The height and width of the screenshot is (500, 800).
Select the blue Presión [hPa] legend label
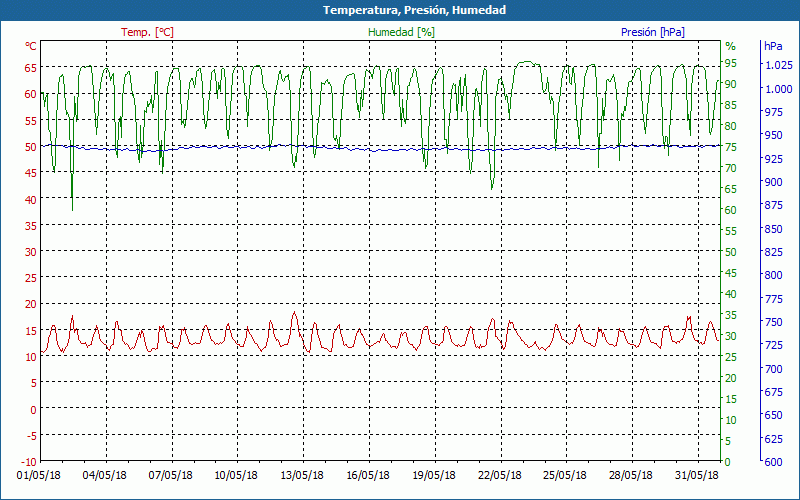(653, 32)
